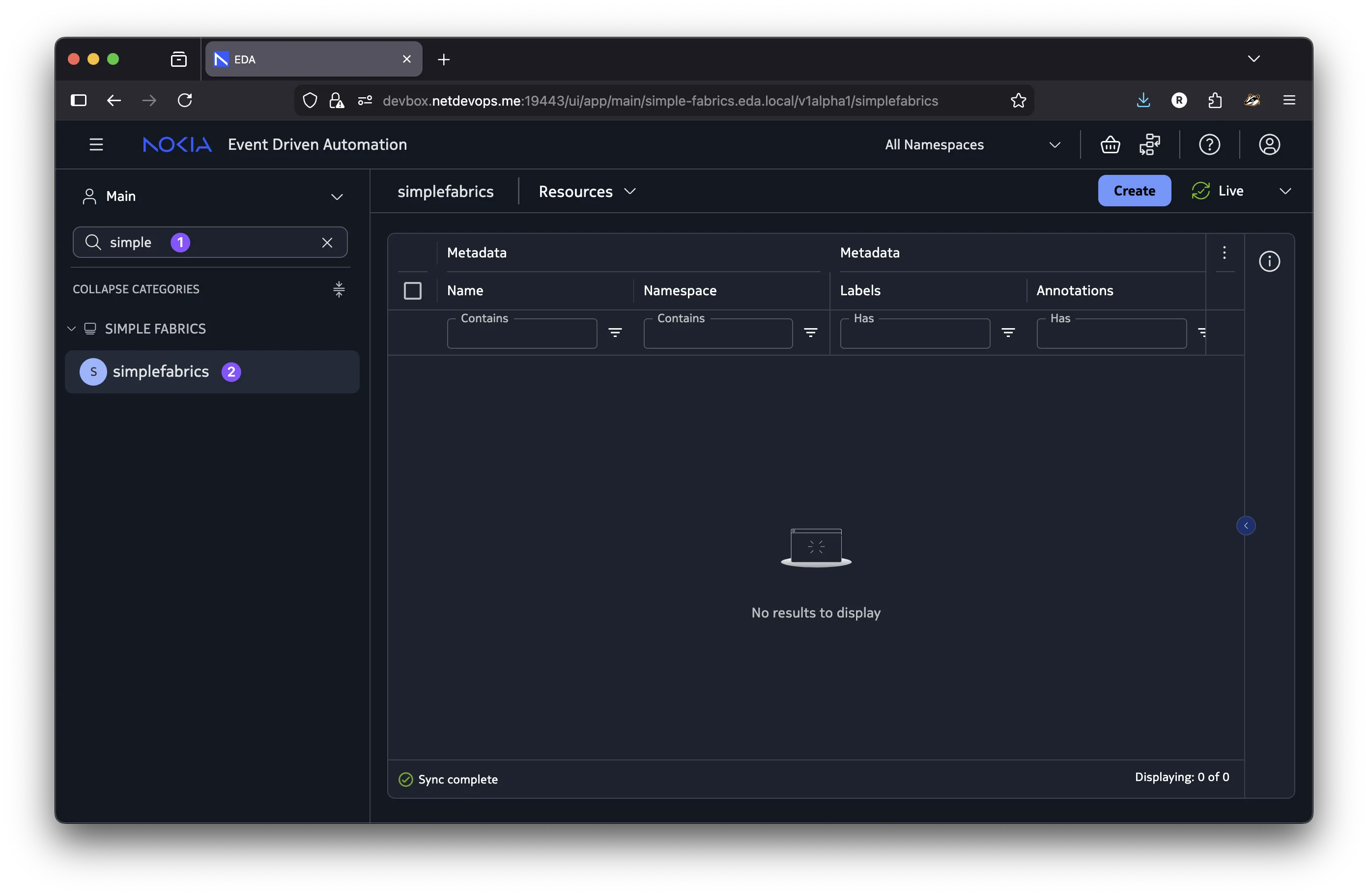Open the Annotations column filter options icon
This screenshot has width=1368, height=896.
[1202, 332]
